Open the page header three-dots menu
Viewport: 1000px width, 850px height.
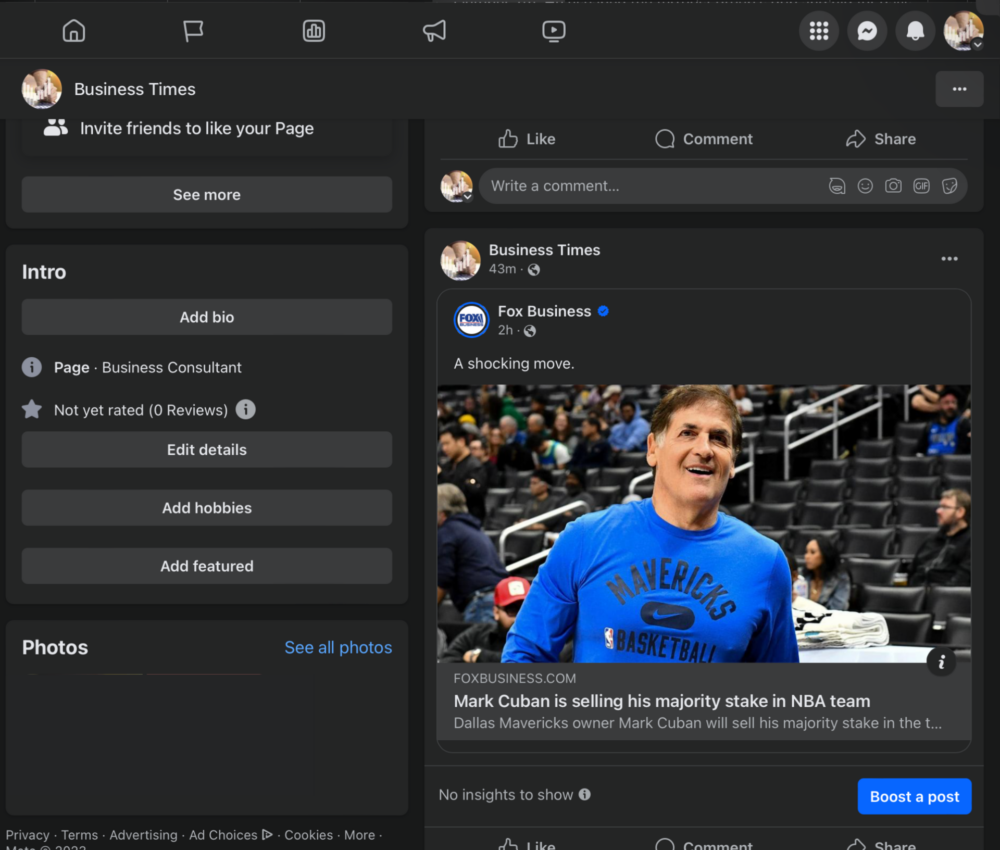pos(959,89)
